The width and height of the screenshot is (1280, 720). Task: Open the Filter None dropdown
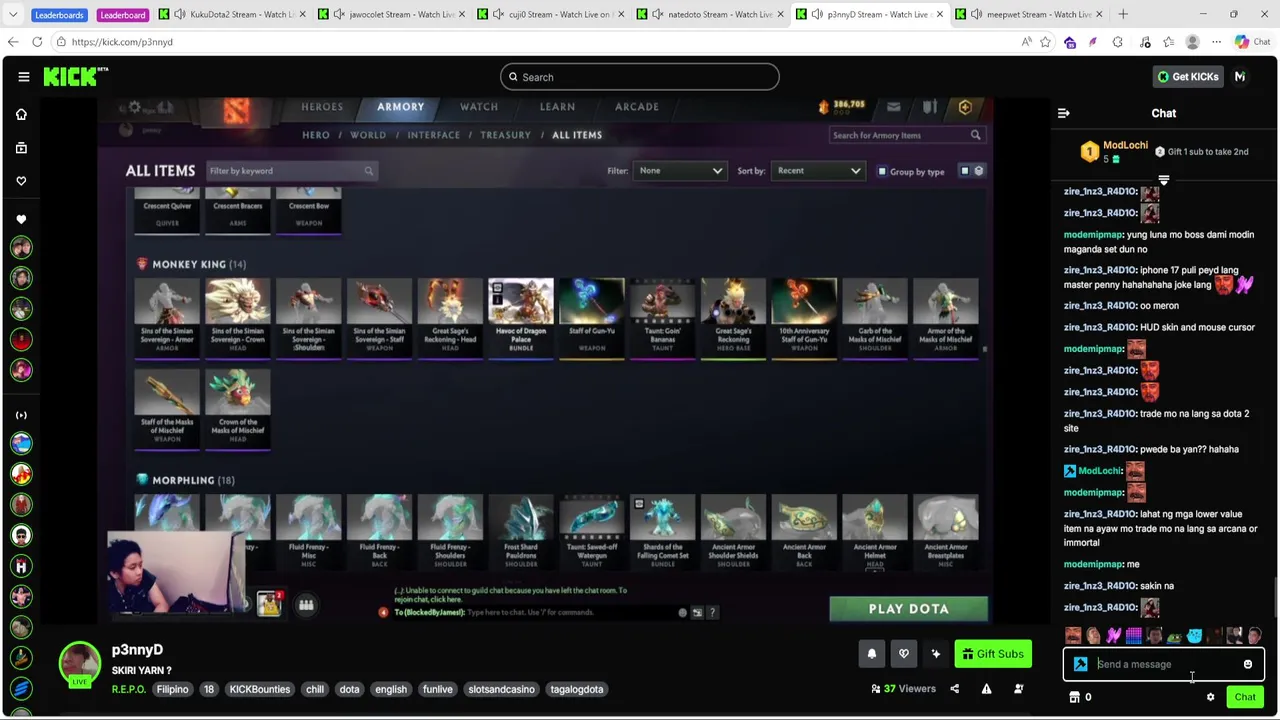point(680,171)
